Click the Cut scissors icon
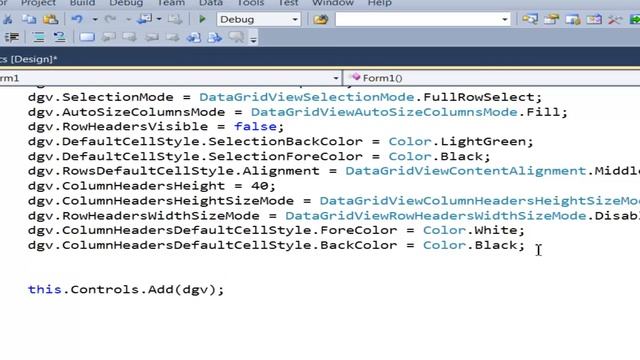Screen dimensions: 640x360 [7, 19]
